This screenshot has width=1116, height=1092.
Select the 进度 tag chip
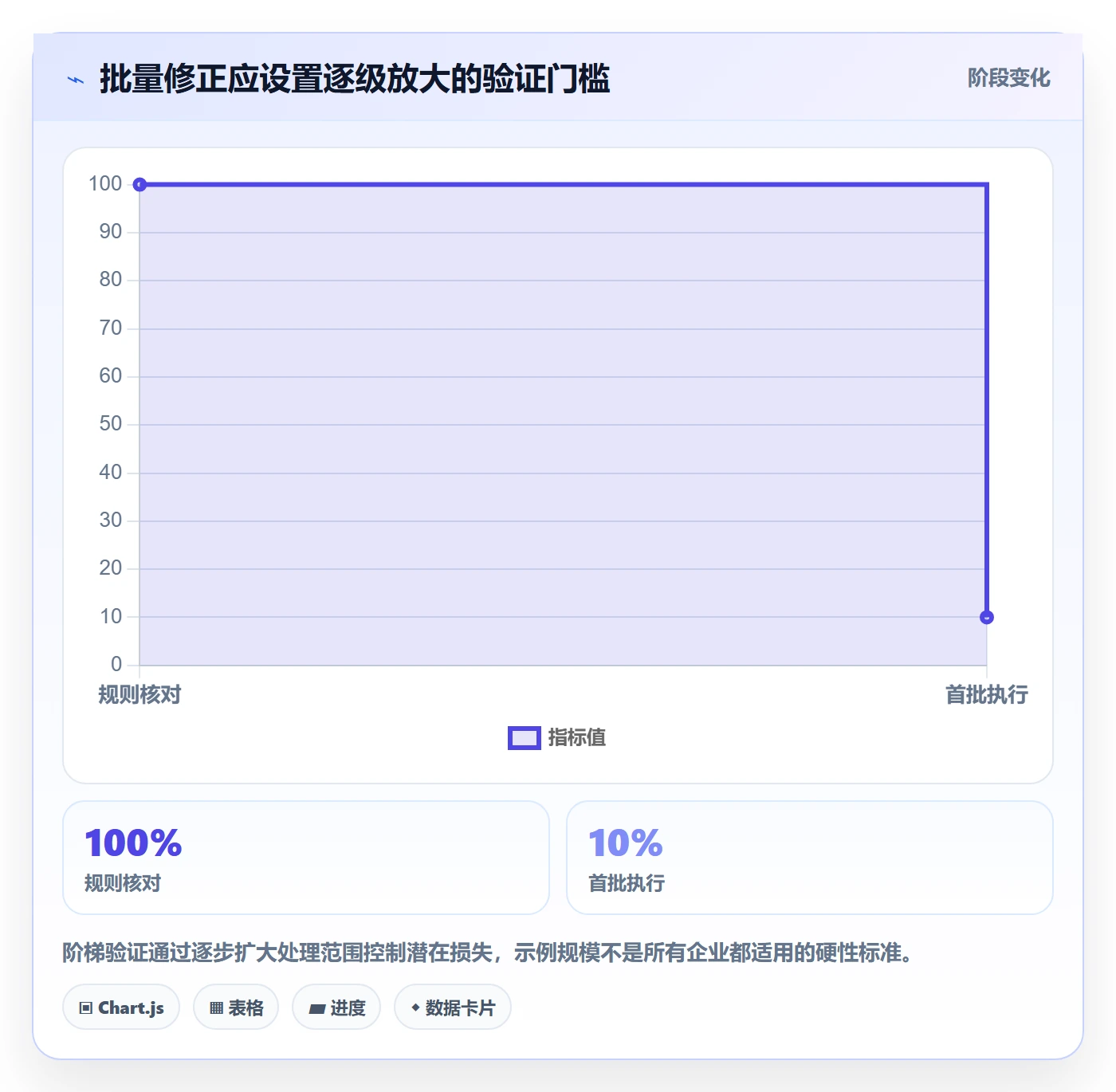336,1008
